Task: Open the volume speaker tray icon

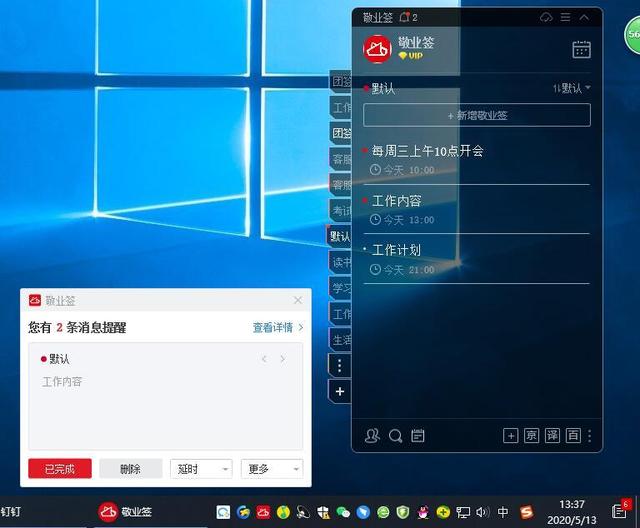Action: tap(482, 512)
